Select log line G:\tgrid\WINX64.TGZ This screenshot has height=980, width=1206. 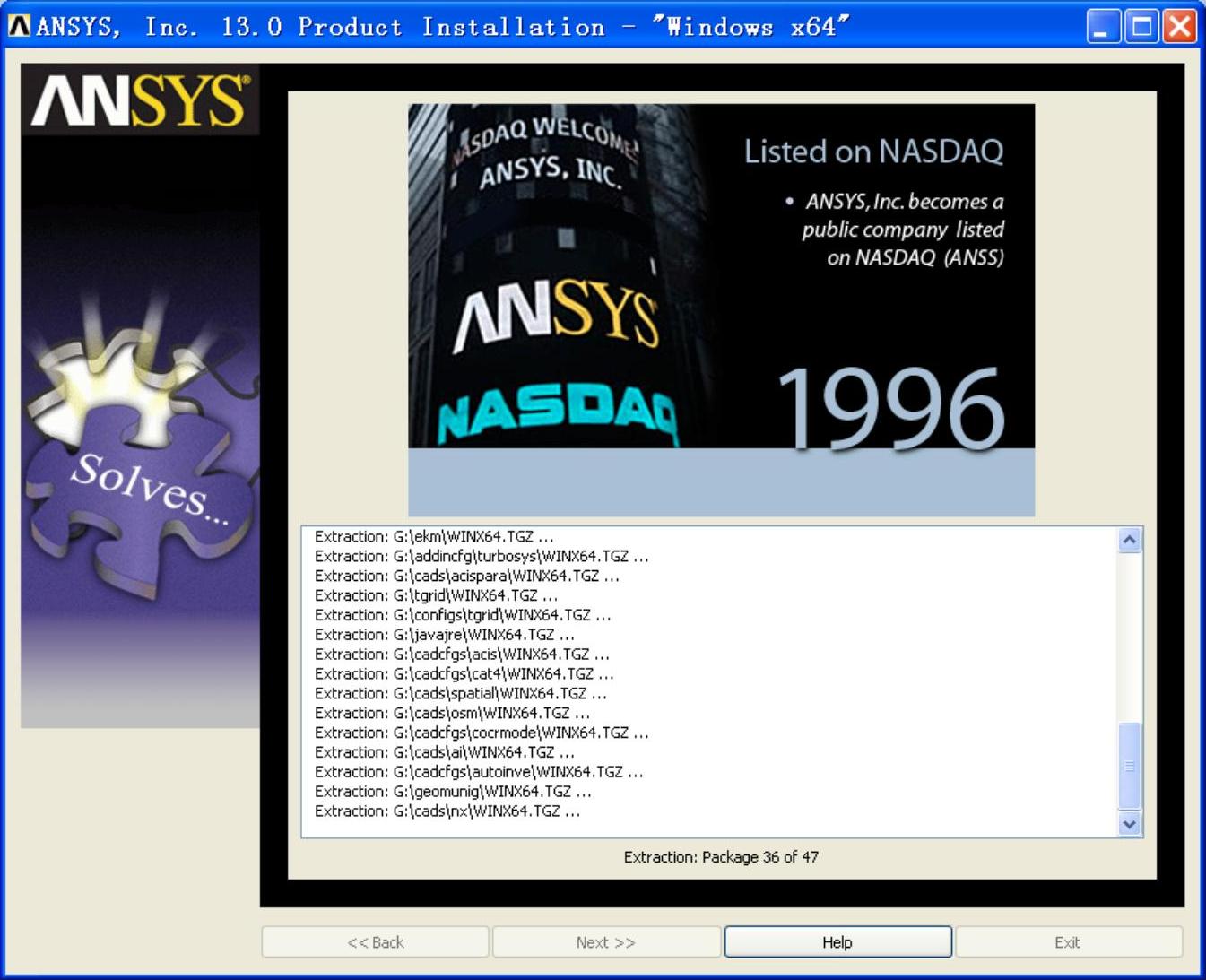tap(437, 596)
